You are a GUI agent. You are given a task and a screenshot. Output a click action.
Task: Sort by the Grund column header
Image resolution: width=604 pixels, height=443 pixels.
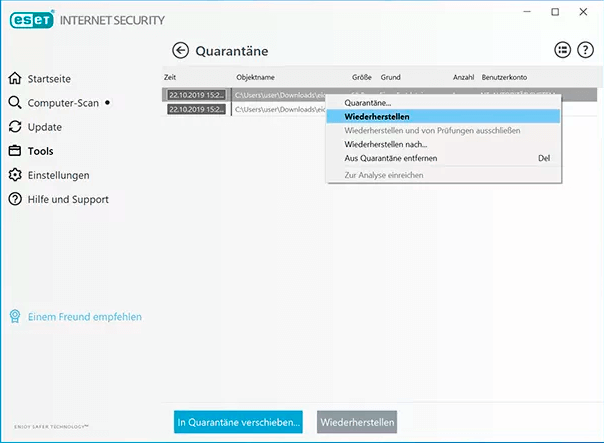[x=391, y=77]
